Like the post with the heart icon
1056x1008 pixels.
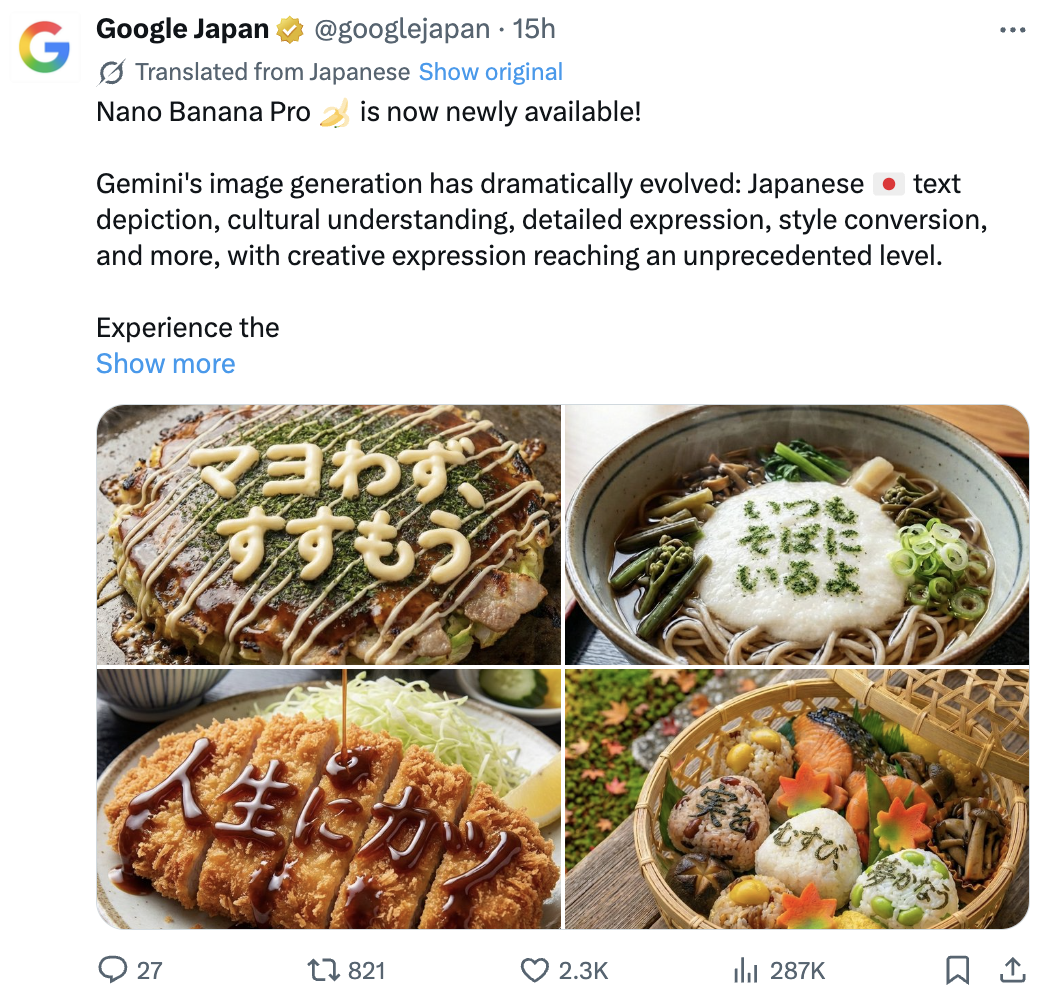[x=536, y=969]
